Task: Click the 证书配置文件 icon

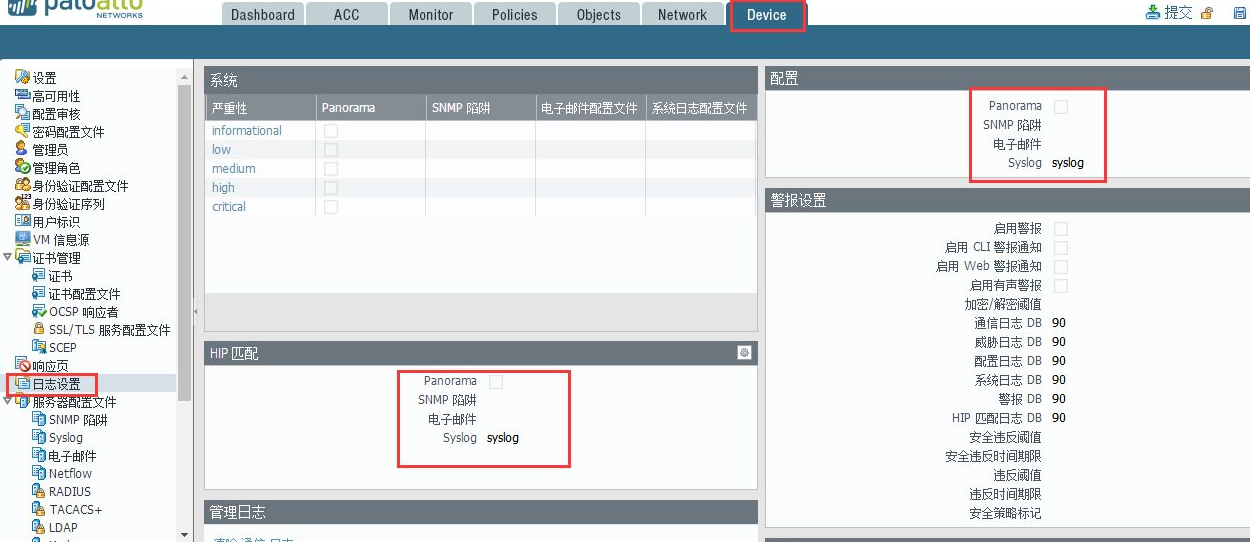Action: point(39,293)
